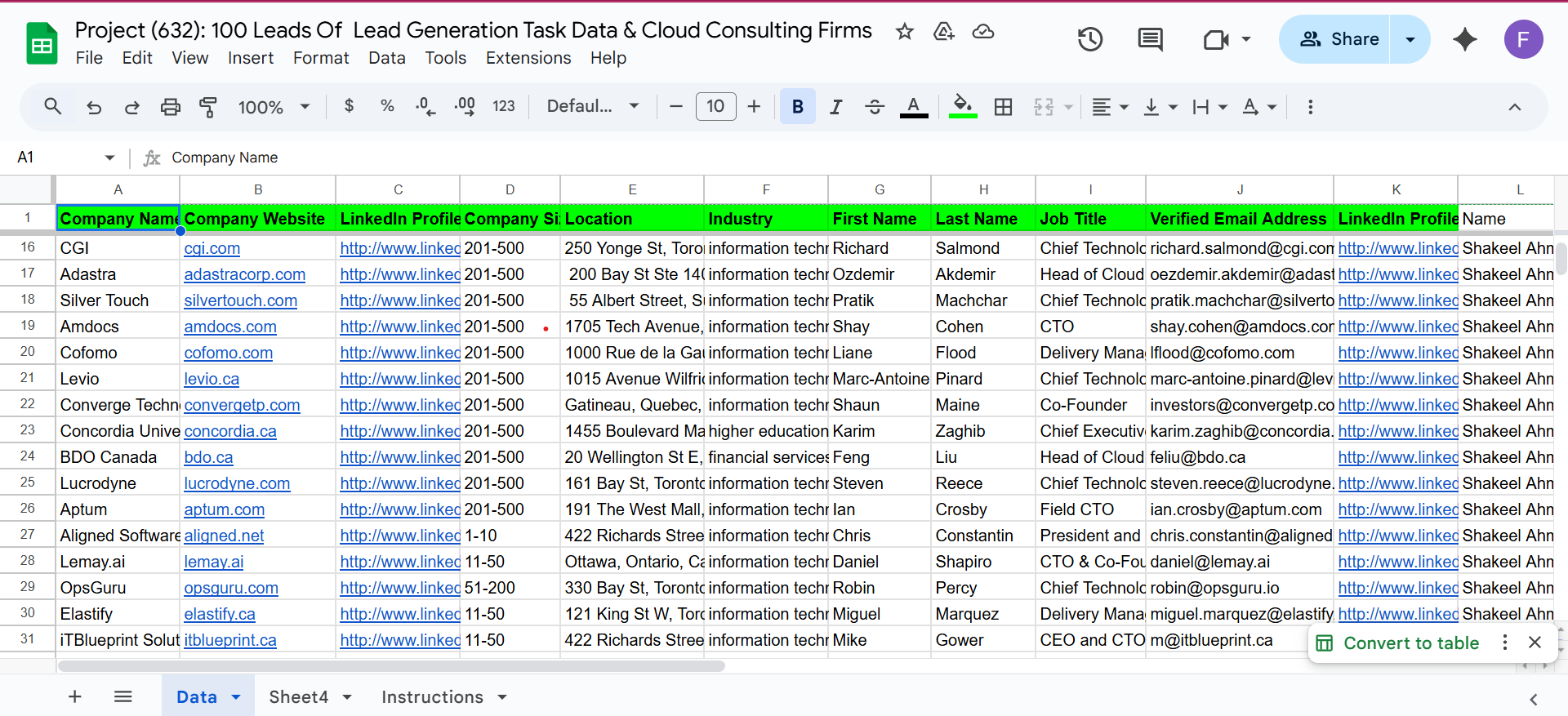The image size is (1568, 716).
Task: Open the zoom 100% dropdown
Action: [x=274, y=107]
